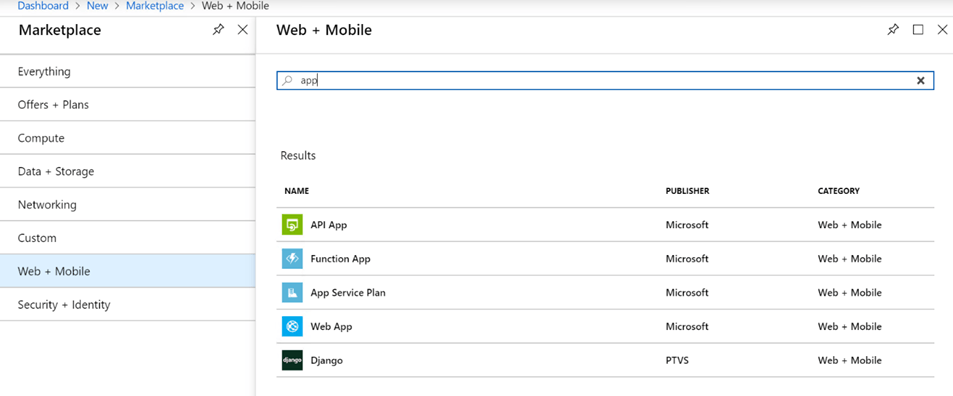Screen dimensions: 953x396
Task: Click the search magnifier icon
Action: pos(288,80)
